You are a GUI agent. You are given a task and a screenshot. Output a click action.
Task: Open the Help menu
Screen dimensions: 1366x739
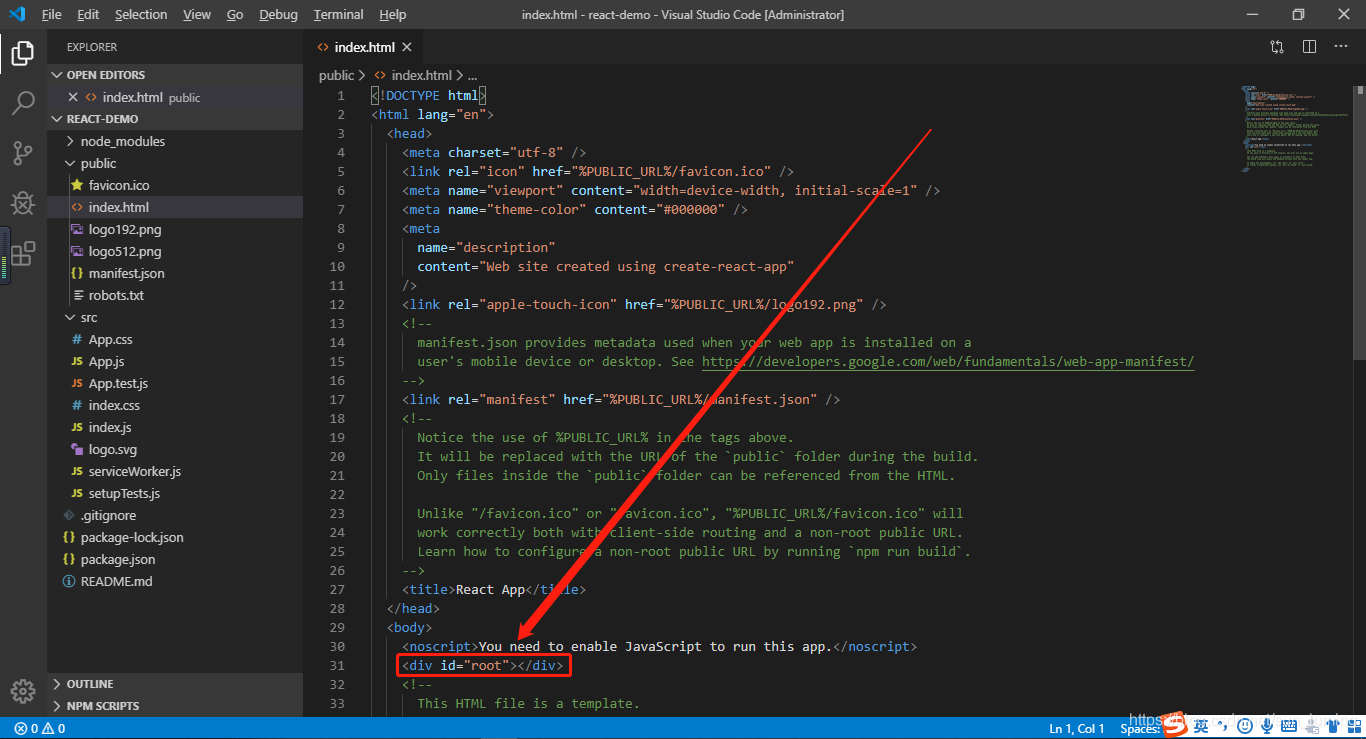[x=393, y=14]
